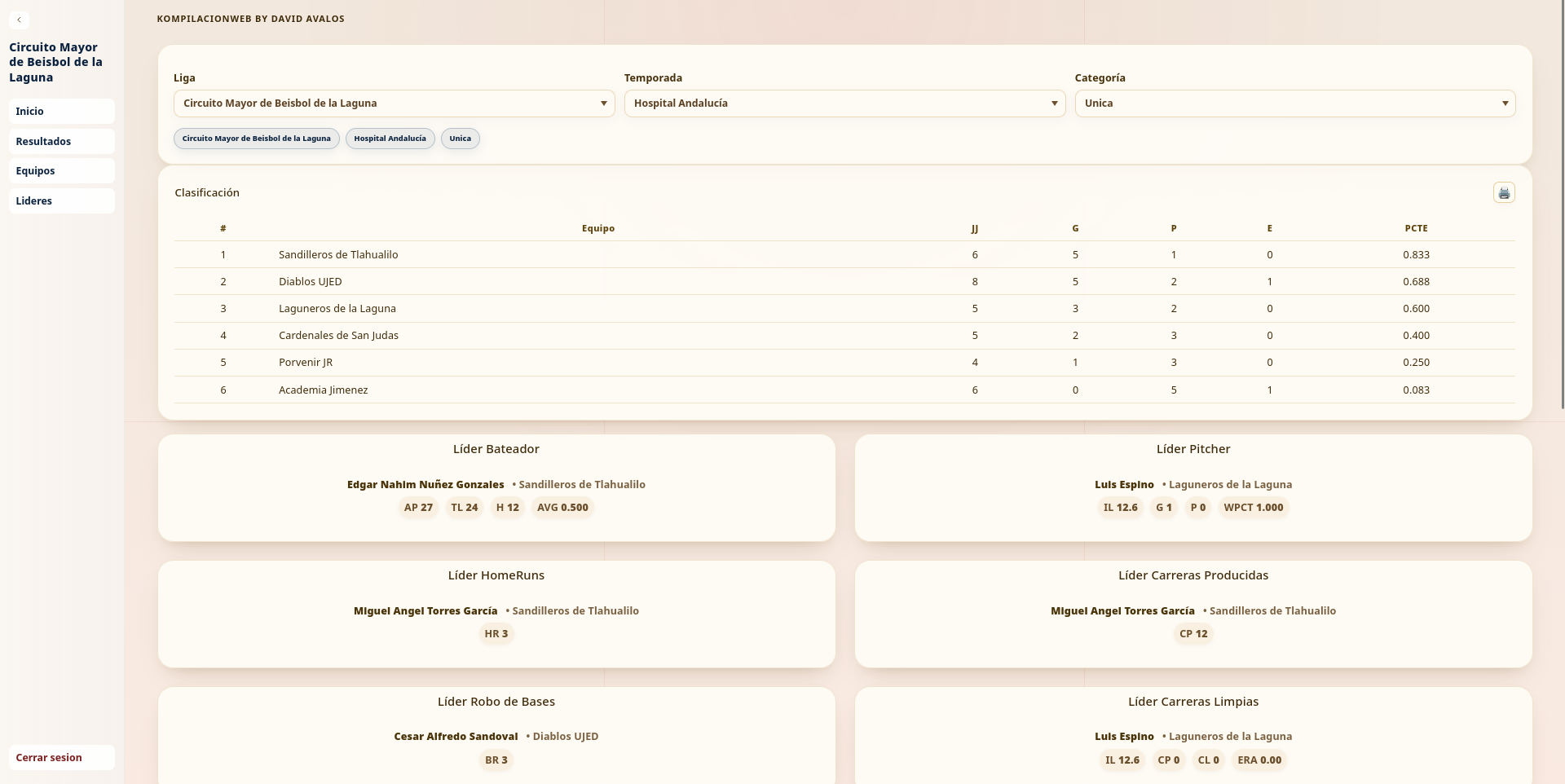Click the Circuito Mayor sidebar title
The width and height of the screenshot is (1565, 784).
(x=55, y=62)
